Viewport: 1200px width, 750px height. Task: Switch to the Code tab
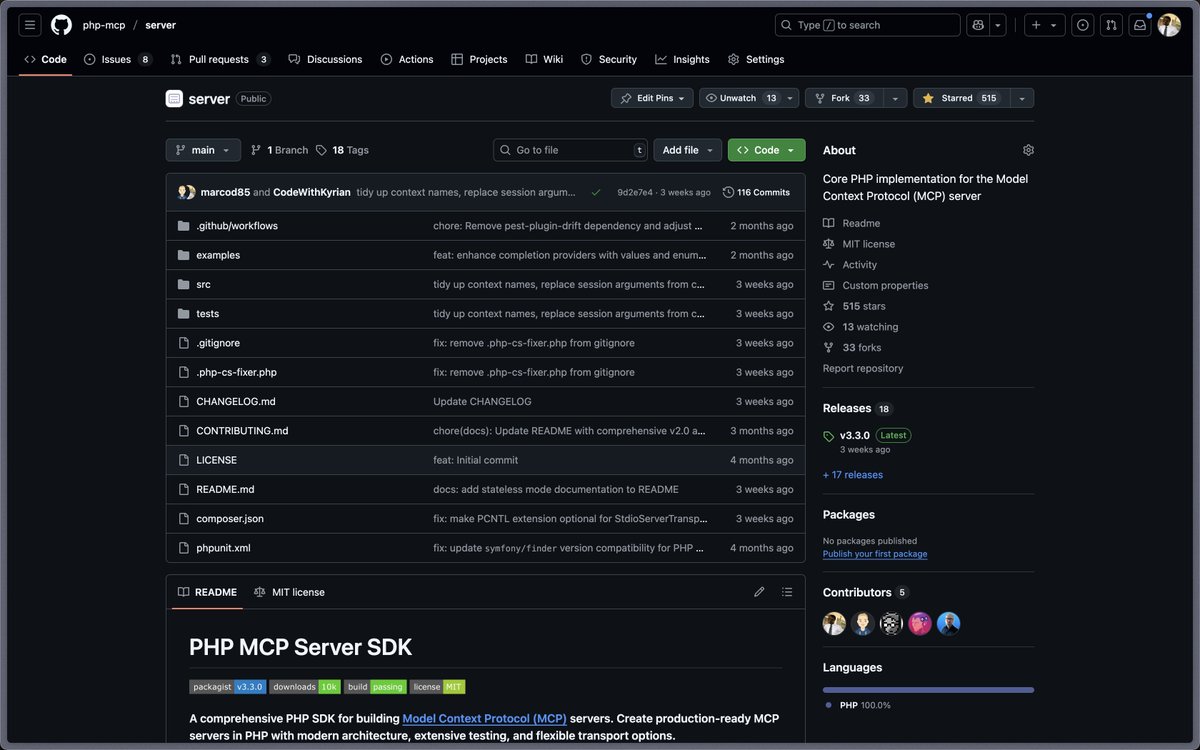[45, 59]
